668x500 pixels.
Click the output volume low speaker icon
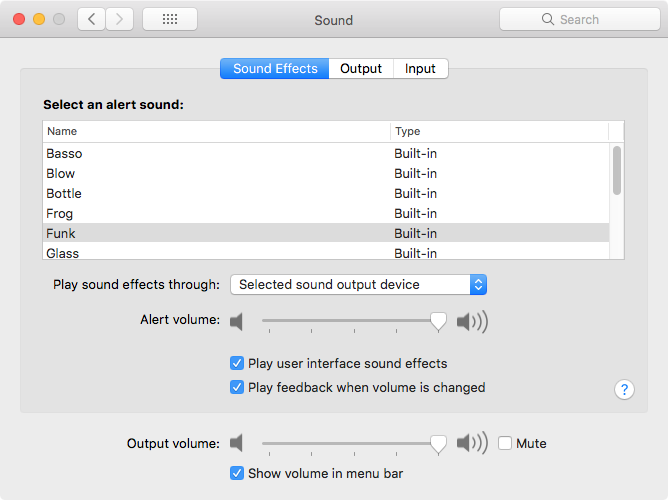pos(236,443)
